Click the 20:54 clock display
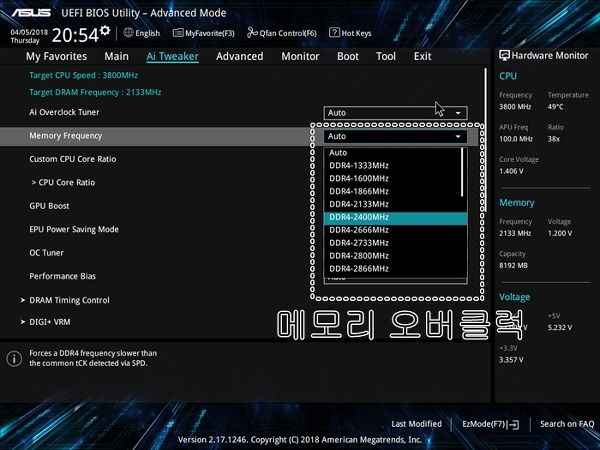The width and height of the screenshot is (600, 450). click(75, 36)
